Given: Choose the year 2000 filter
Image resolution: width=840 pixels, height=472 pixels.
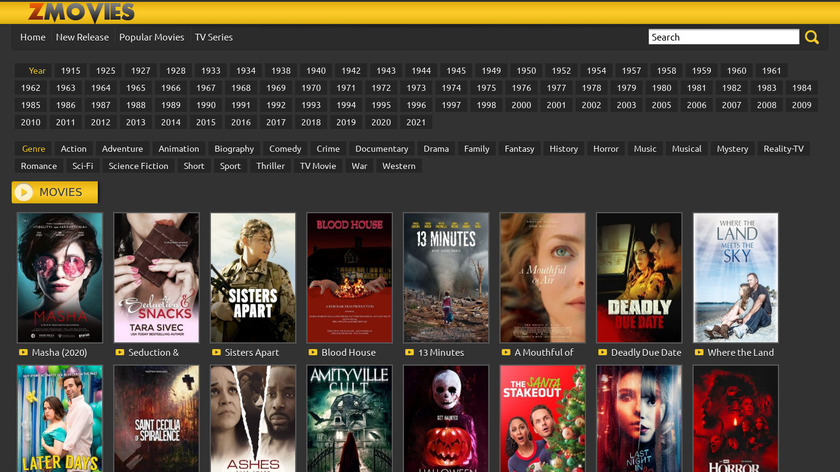Looking at the screenshot, I should point(521,105).
